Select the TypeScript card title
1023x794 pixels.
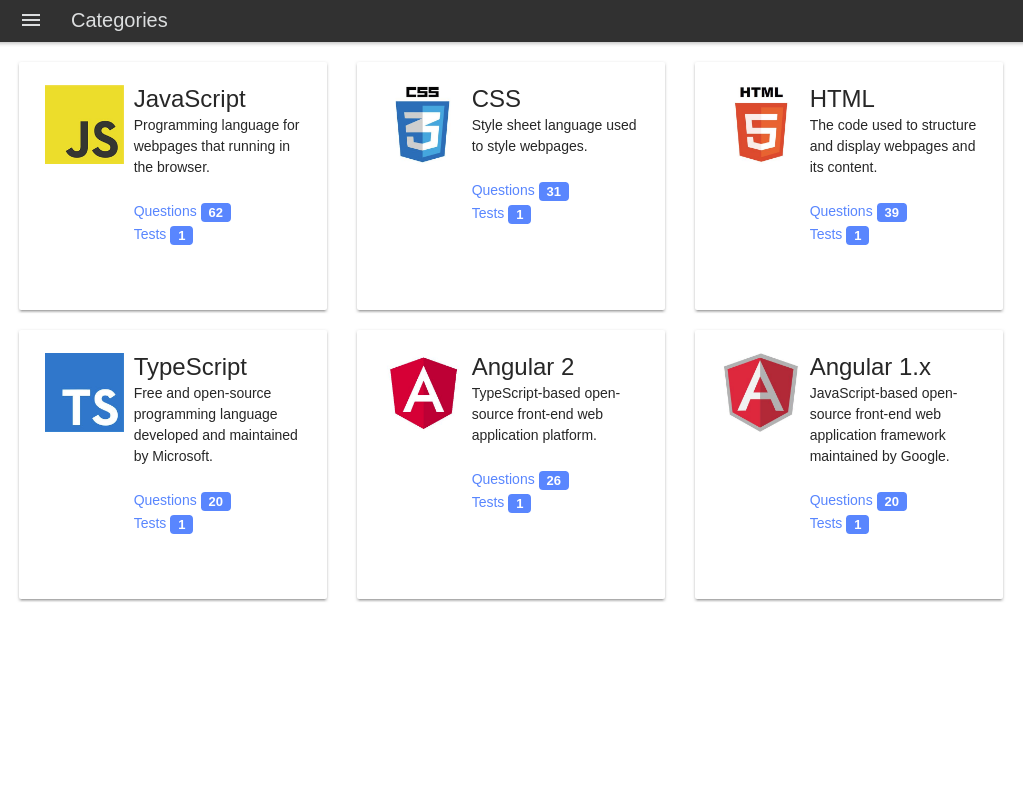(190, 367)
